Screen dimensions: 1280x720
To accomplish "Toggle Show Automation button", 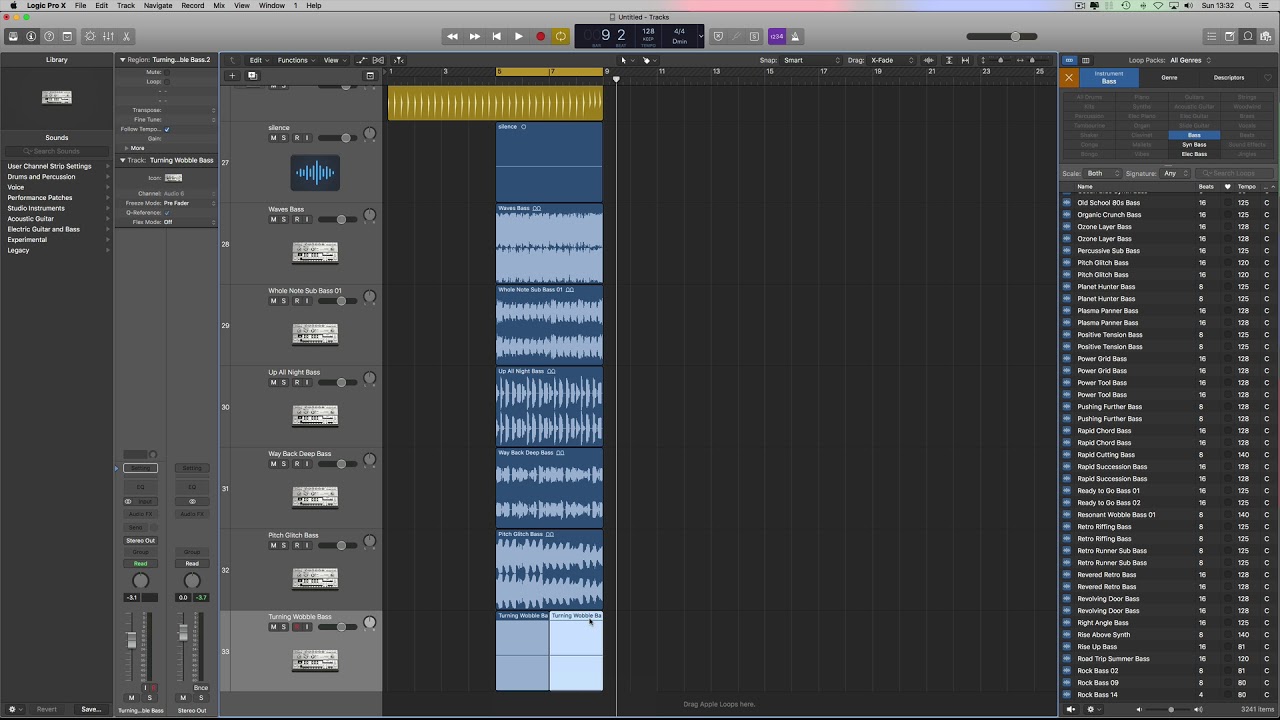I will 362,60.
